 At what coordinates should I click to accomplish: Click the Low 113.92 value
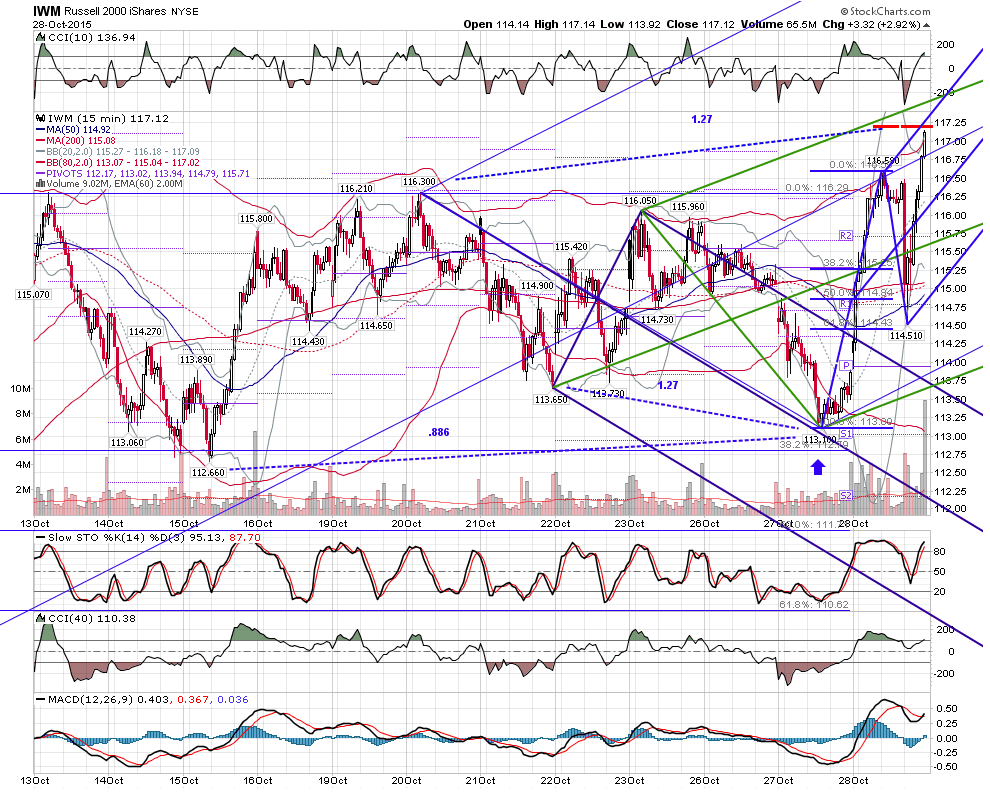point(630,25)
